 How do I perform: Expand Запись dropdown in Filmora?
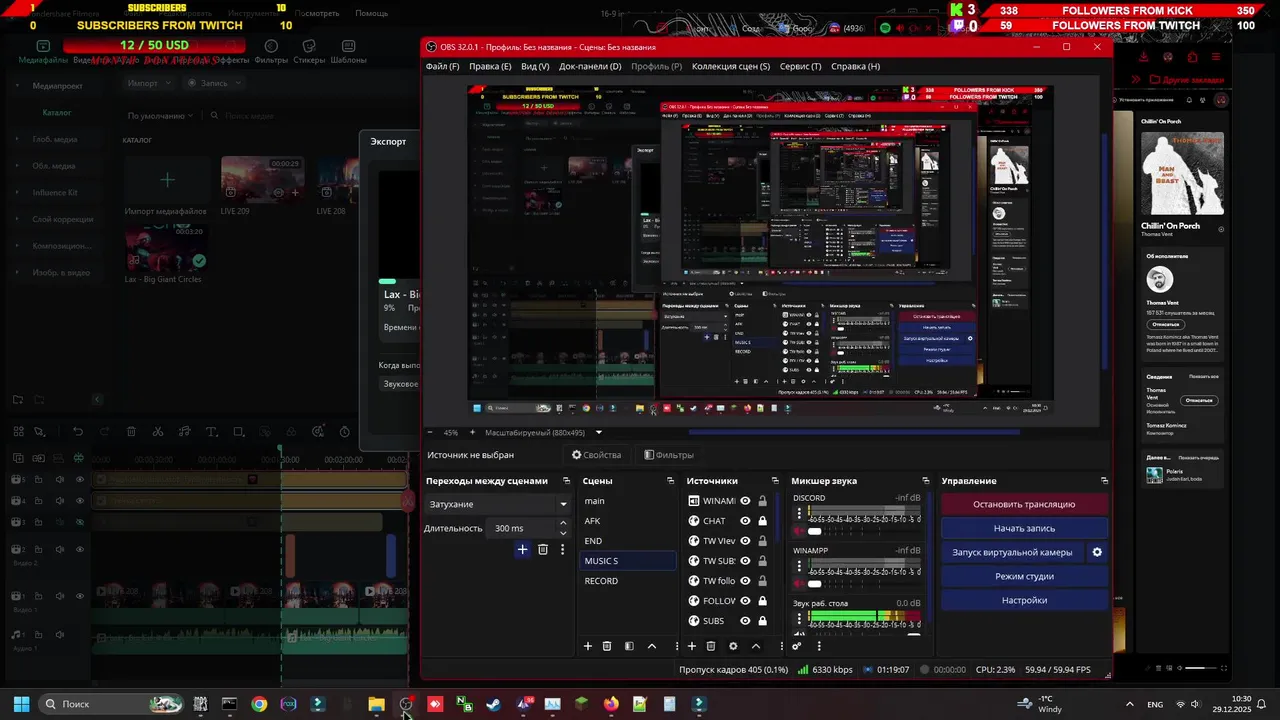point(237,83)
